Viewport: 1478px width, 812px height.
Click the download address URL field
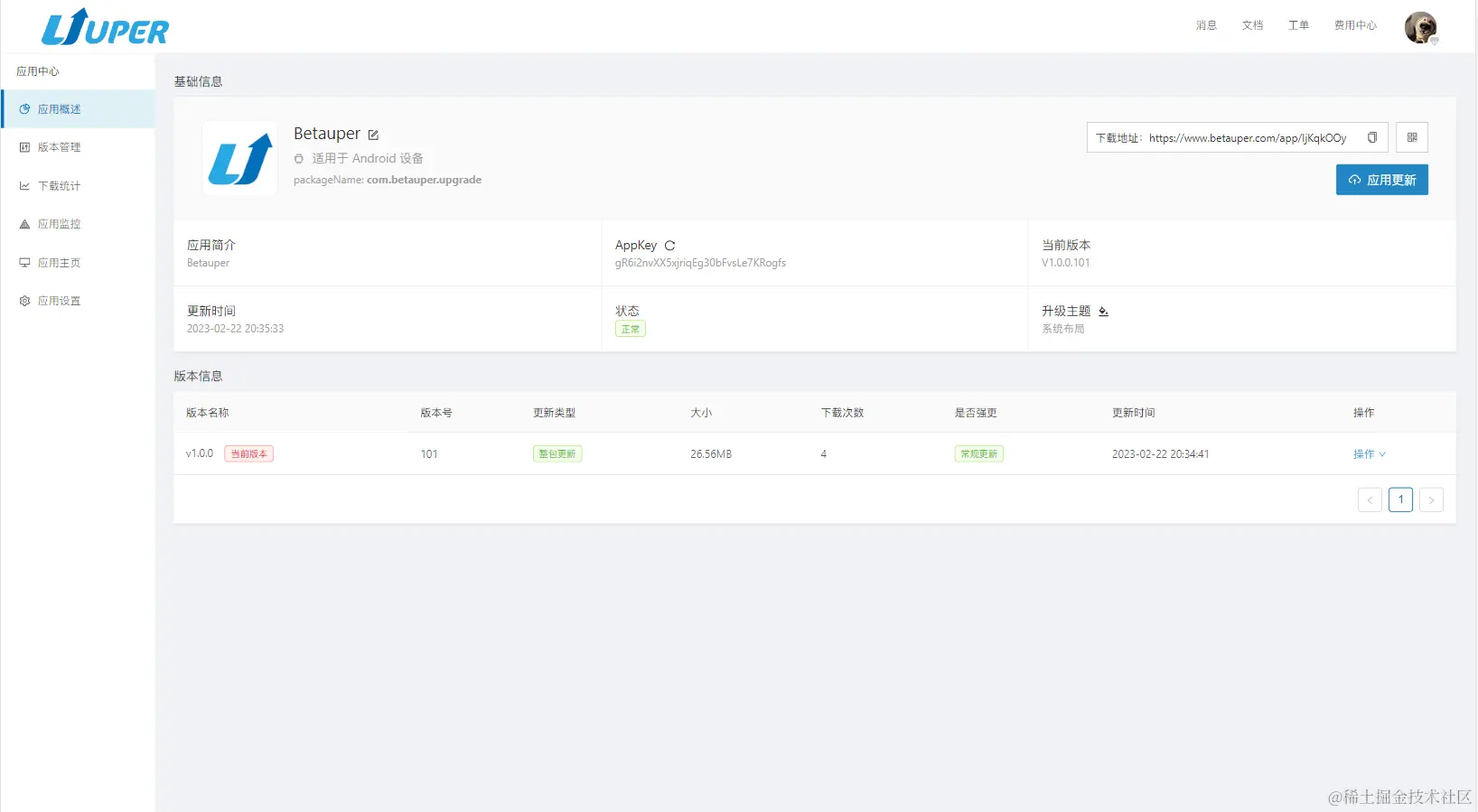[1237, 137]
